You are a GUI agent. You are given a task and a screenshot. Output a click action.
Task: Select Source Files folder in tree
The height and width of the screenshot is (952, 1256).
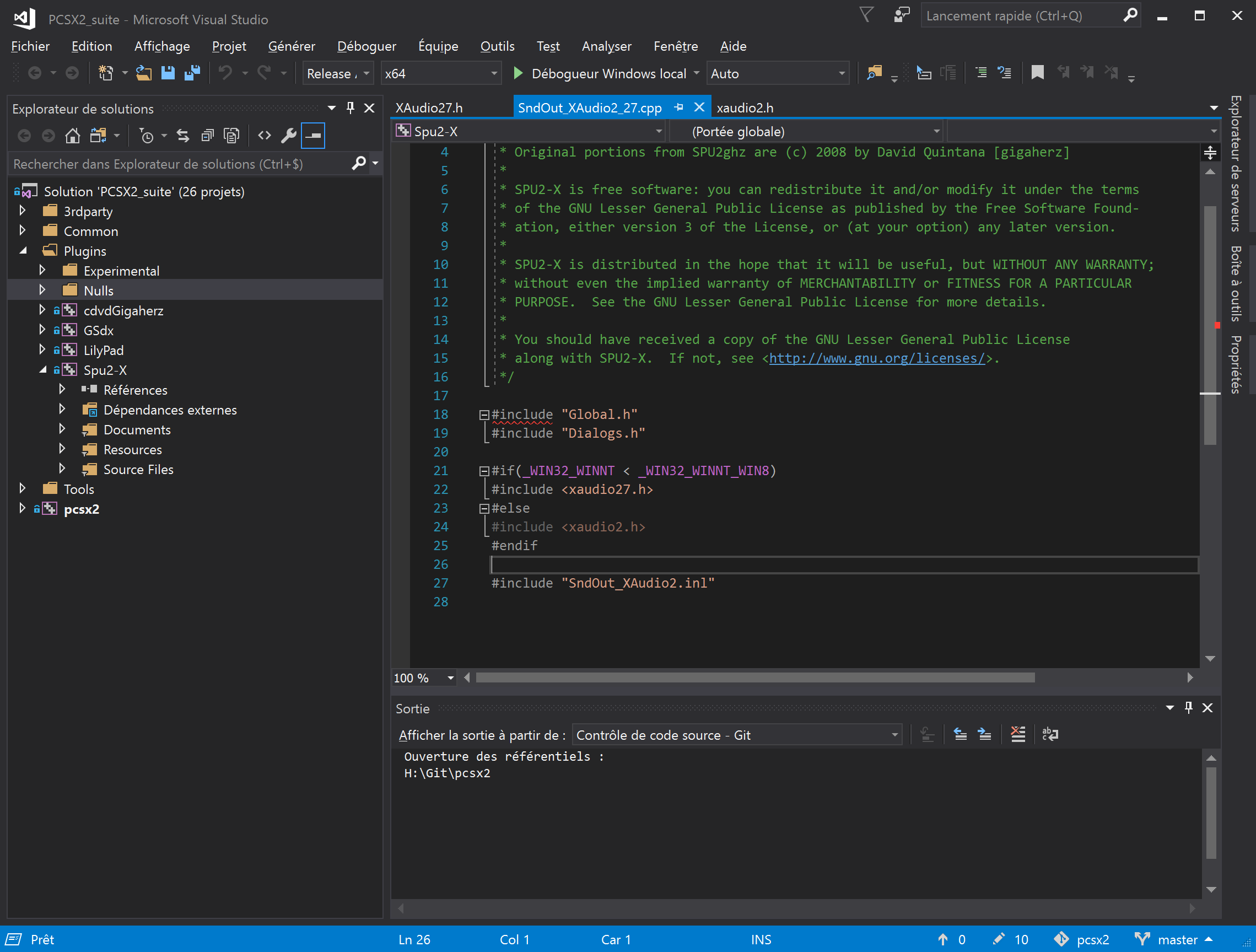(x=138, y=469)
